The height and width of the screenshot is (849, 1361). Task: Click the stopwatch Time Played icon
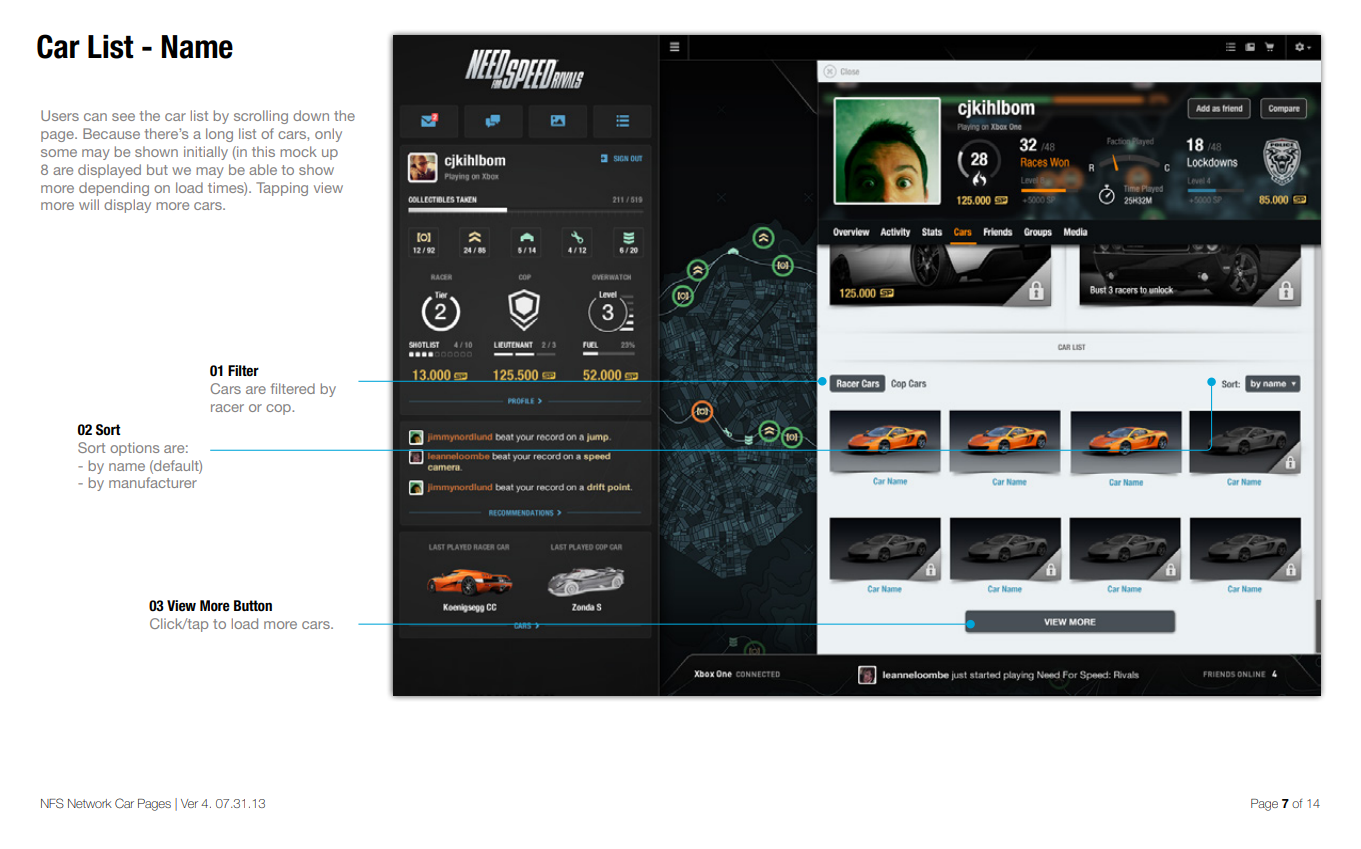pos(1106,195)
